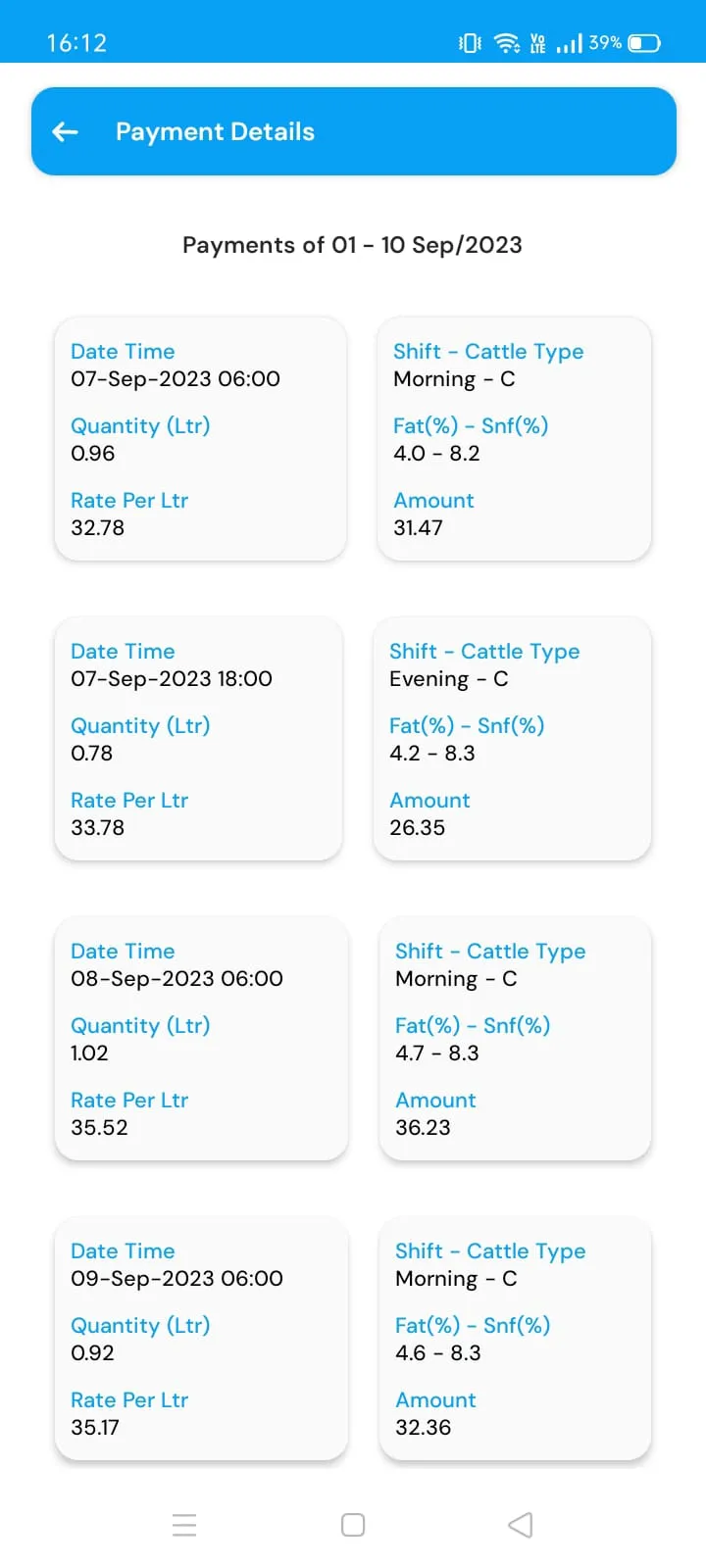Tap the back arrow in the header
Screen dimensions: 706x1568
(65, 131)
